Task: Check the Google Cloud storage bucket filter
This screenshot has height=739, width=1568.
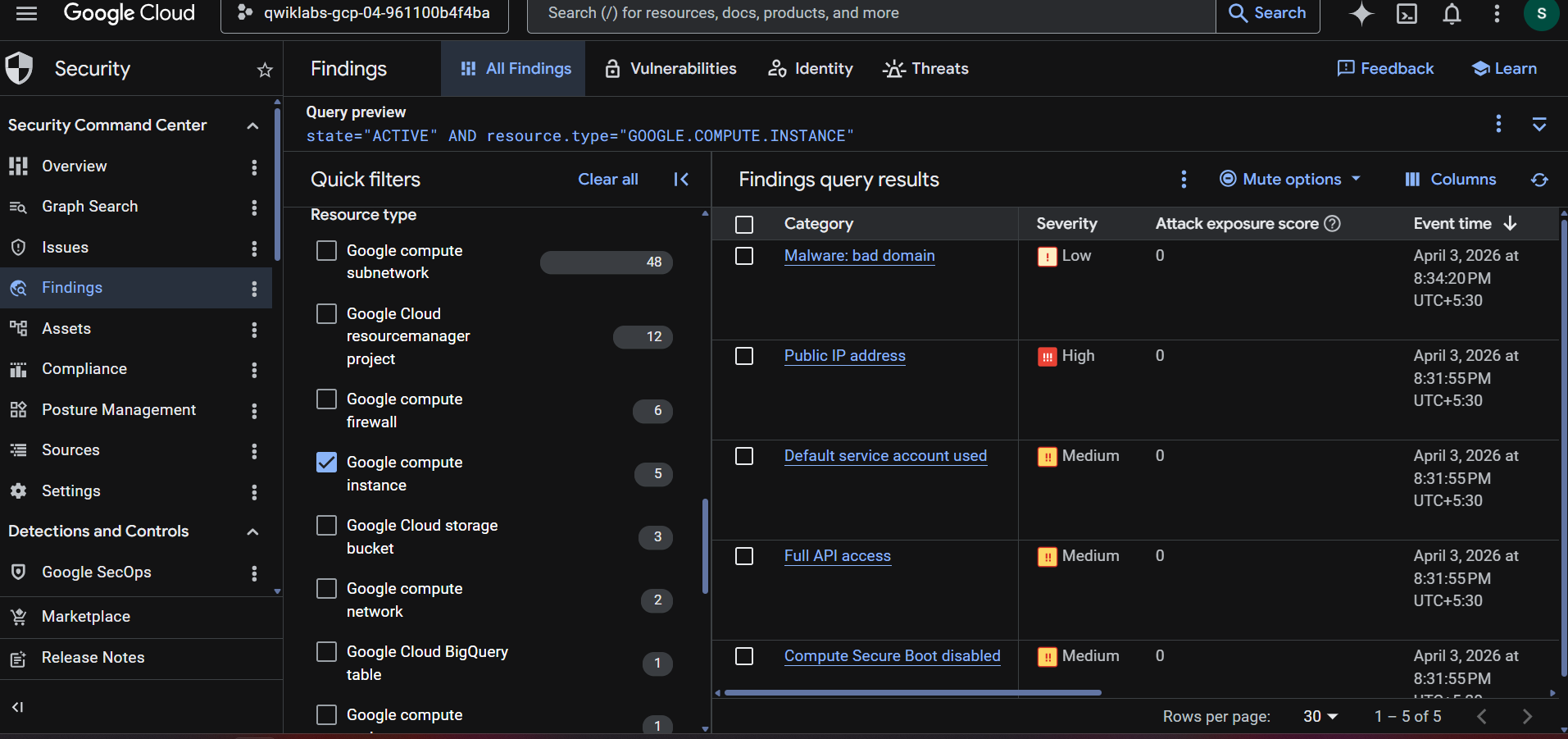Action: (x=326, y=525)
